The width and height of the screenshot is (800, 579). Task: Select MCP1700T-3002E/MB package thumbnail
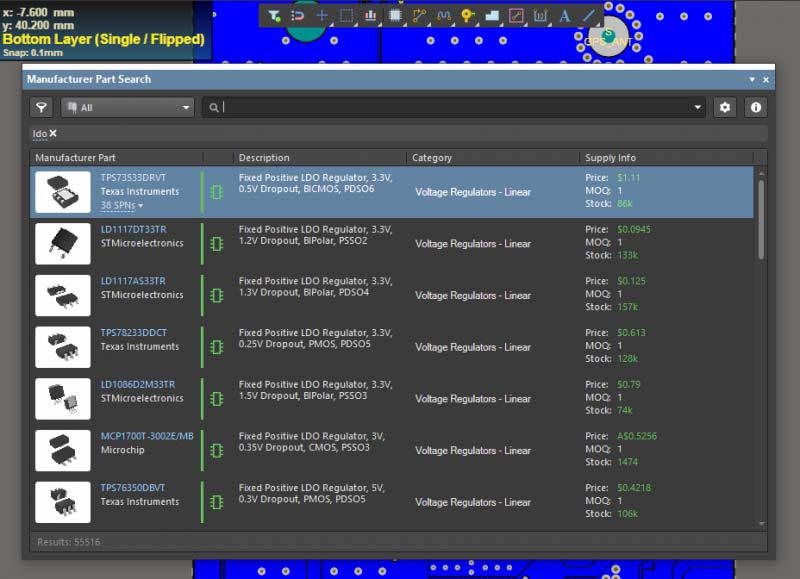point(63,450)
